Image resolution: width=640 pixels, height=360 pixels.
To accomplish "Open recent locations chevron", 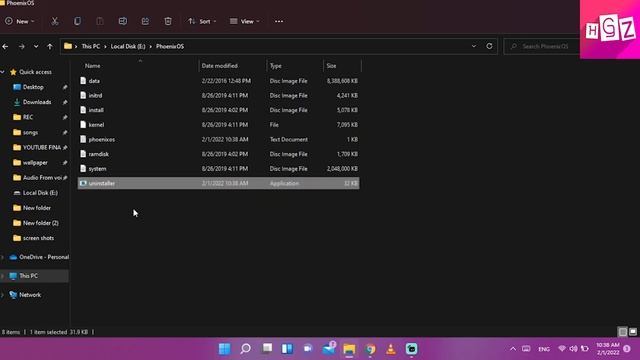I will pos(36,47).
